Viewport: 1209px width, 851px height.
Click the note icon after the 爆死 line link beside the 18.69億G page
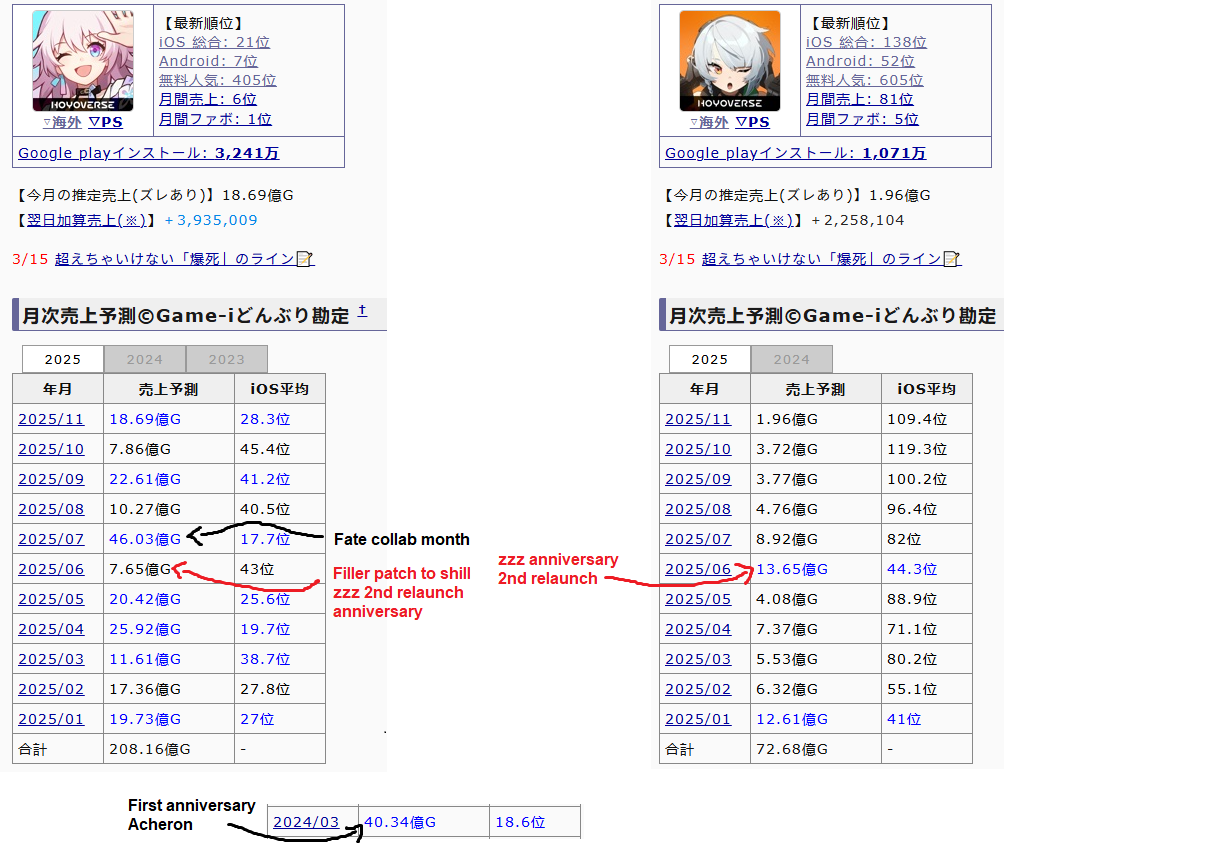[x=305, y=259]
